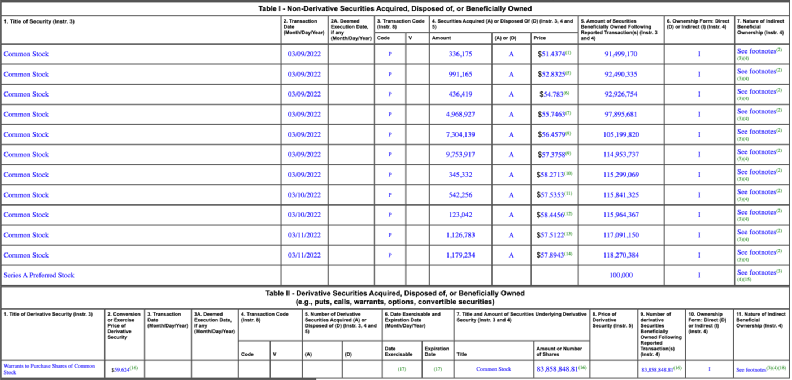
Task: Open footnote (1) beside price $51.4374
Action: pos(568,53)
